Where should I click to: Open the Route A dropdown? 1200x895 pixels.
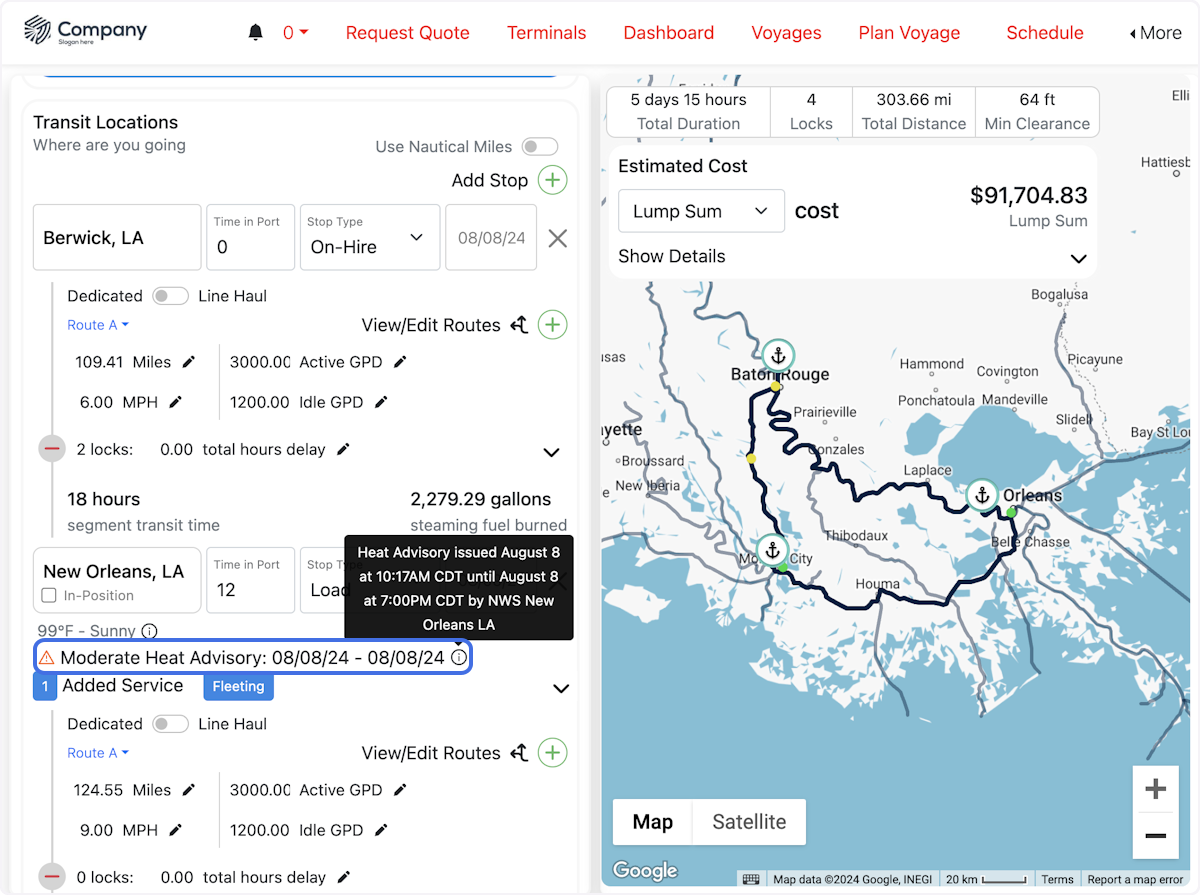tap(97, 324)
